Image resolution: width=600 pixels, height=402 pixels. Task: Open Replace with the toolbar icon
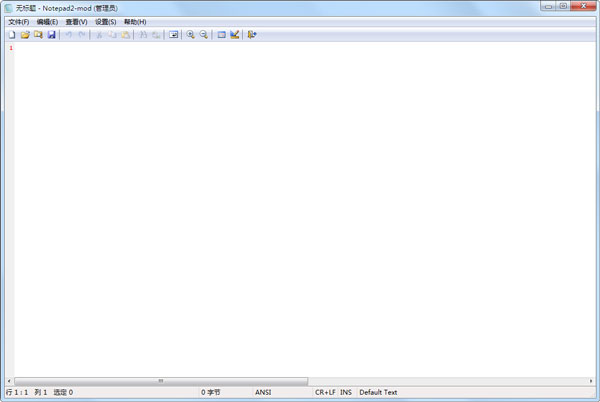pos(156,35)
